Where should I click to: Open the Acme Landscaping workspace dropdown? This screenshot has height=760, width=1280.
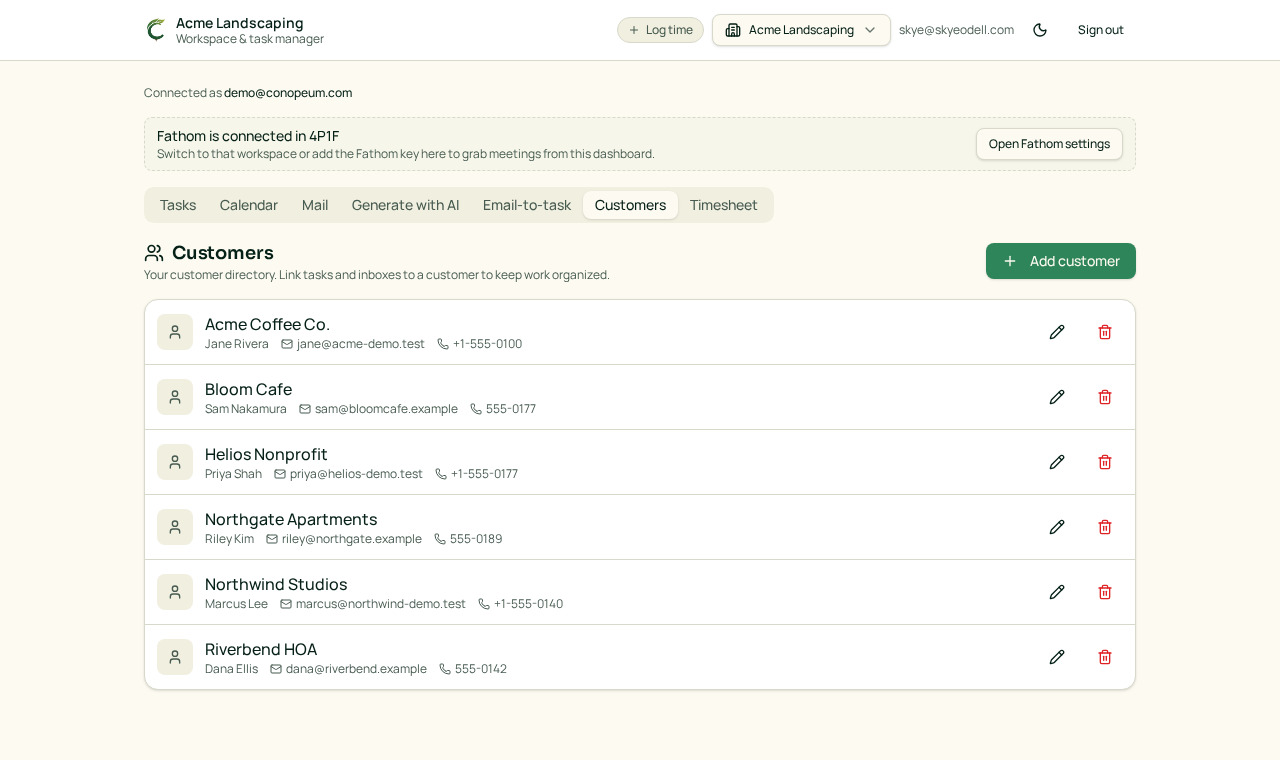pos(801,30)
